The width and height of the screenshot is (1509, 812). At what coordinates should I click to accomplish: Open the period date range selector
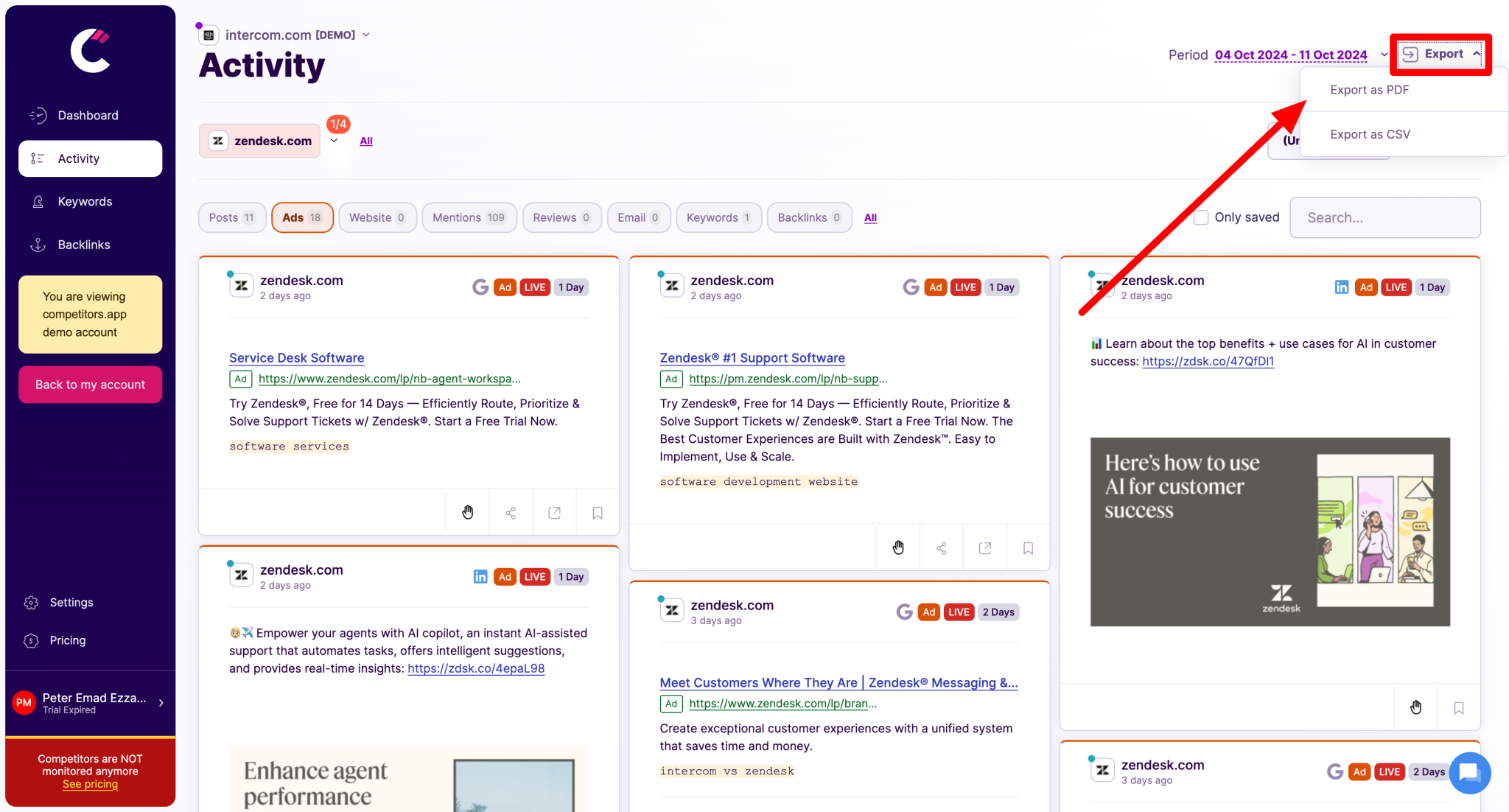click(x=1290, y=55)
